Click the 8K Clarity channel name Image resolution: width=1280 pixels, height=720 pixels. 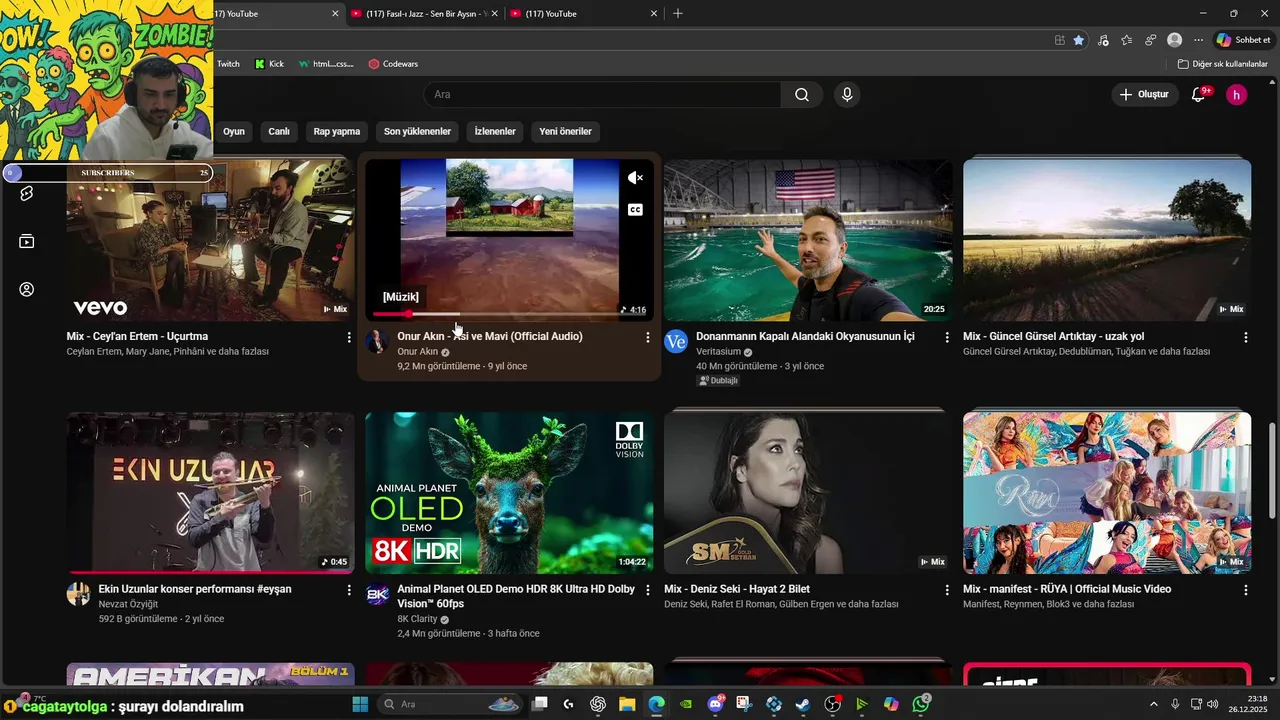coord(417,619)
